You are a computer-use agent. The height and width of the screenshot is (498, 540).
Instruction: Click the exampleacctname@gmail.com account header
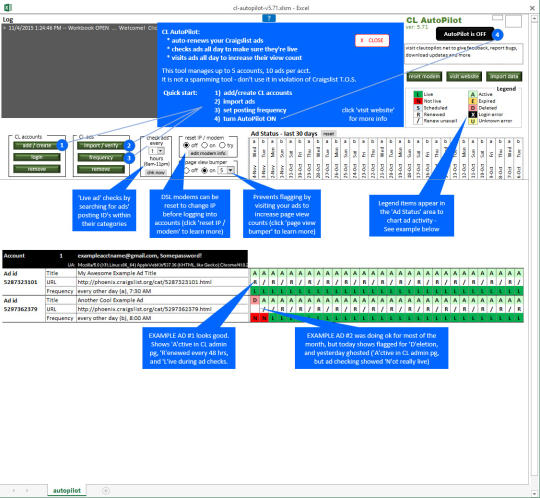(x=139, y=256)
